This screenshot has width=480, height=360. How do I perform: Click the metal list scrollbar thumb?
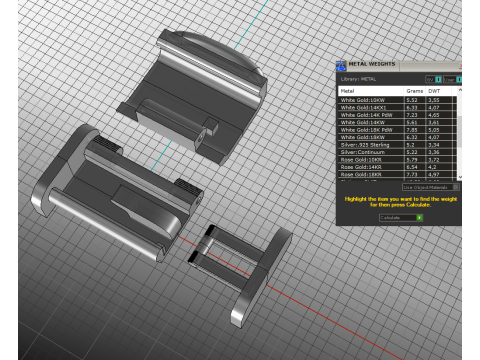pos(460,132)
